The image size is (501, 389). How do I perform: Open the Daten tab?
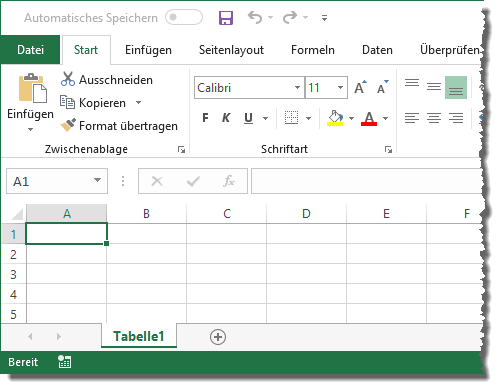[377, 50]
